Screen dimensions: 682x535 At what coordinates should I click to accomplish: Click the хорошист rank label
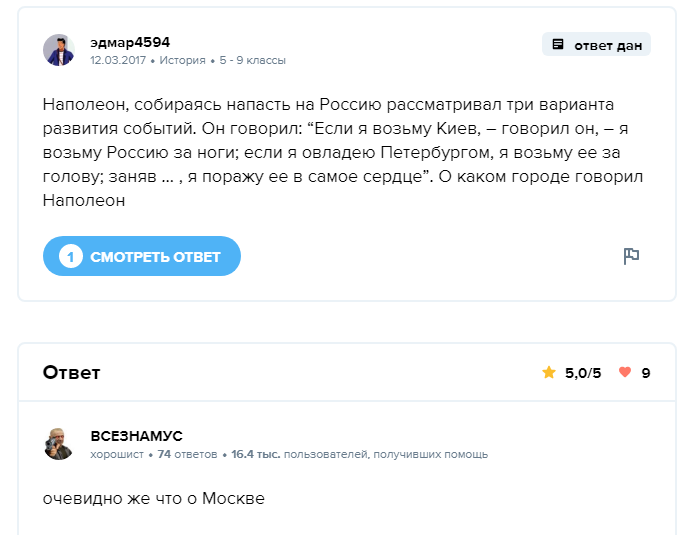tap(117, 454)
